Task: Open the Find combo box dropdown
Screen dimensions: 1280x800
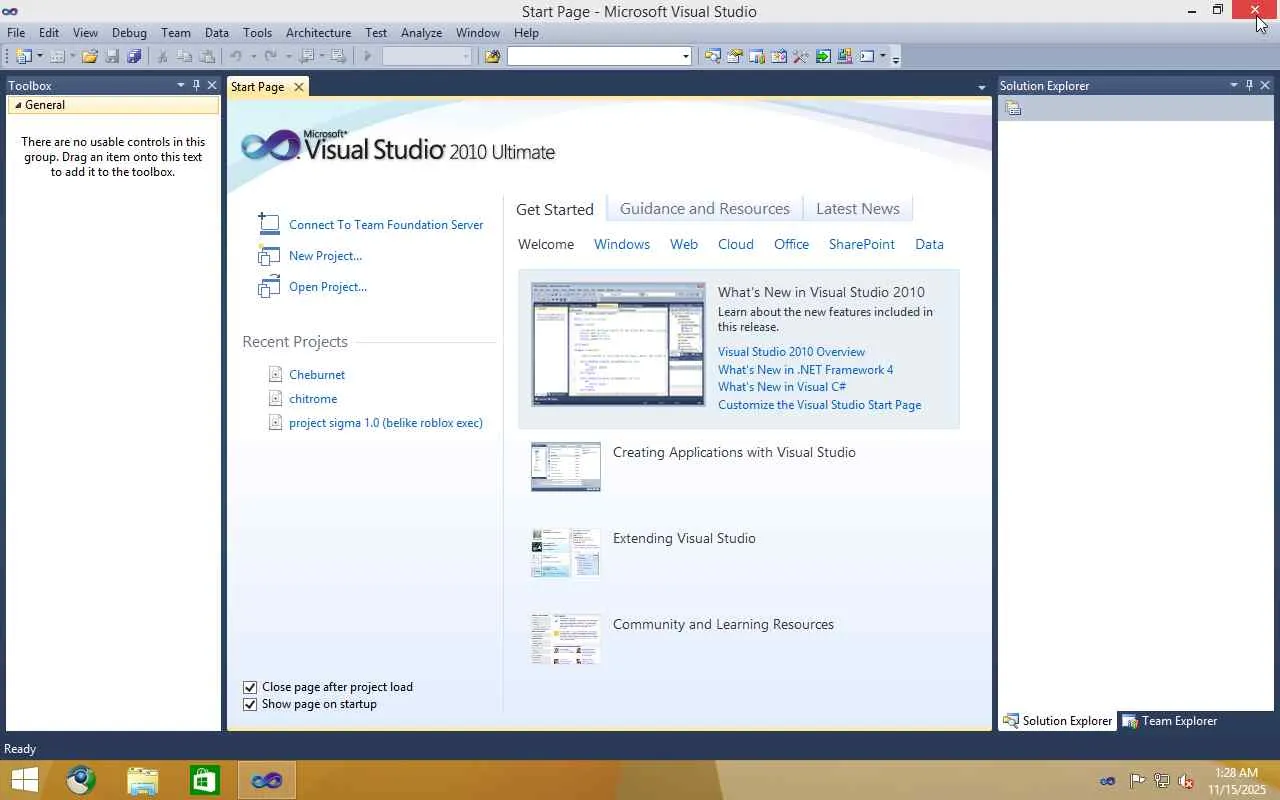Action: pos(686,57)
